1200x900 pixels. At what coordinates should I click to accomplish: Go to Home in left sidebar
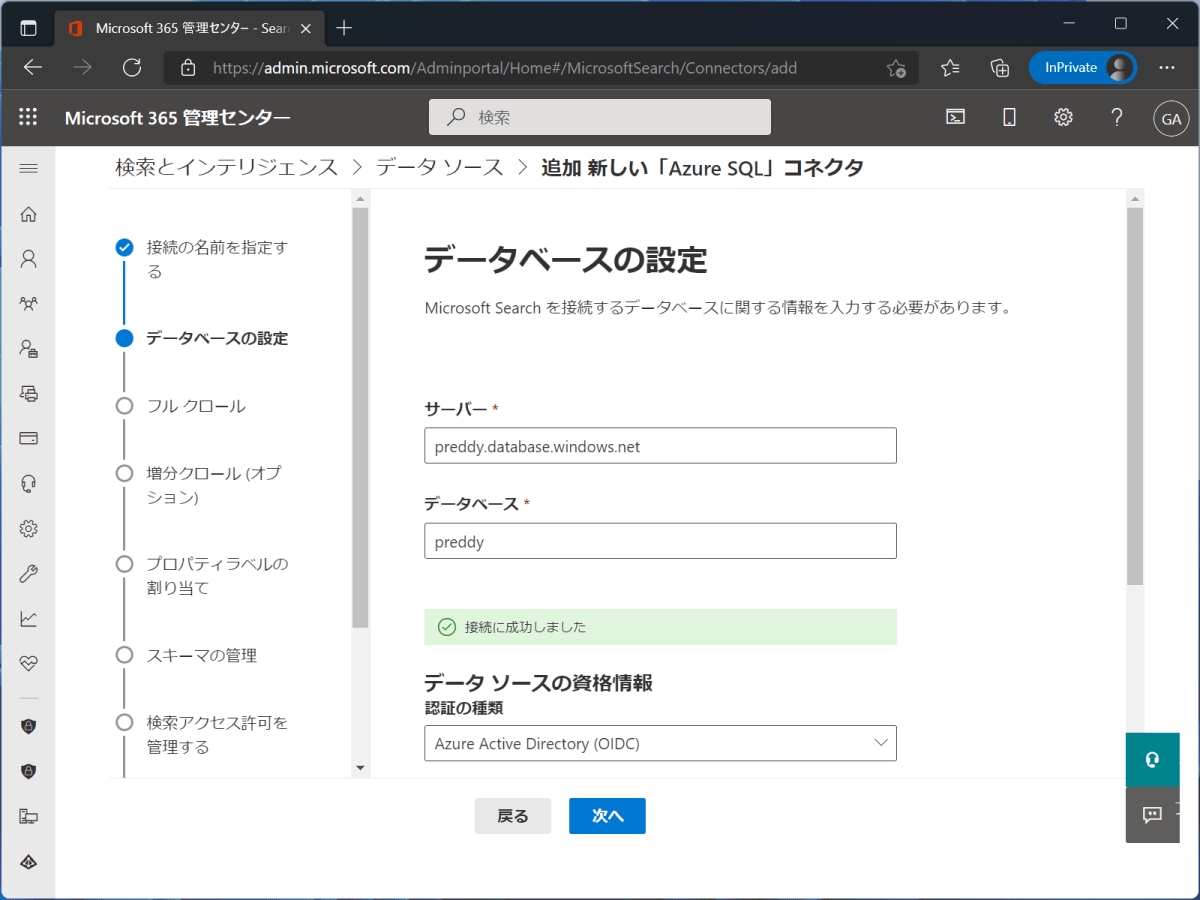tap(28, 214)
